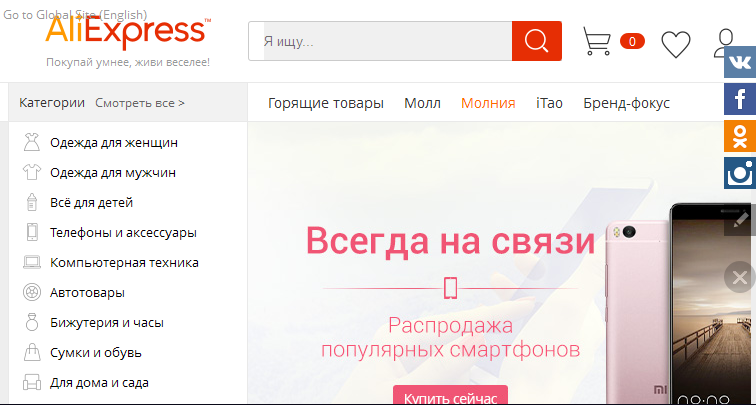The width and height of the screenshot is (756, 405).
Task: Open the Молния tab
Action: pyautogui.click(x=488, y=103)
